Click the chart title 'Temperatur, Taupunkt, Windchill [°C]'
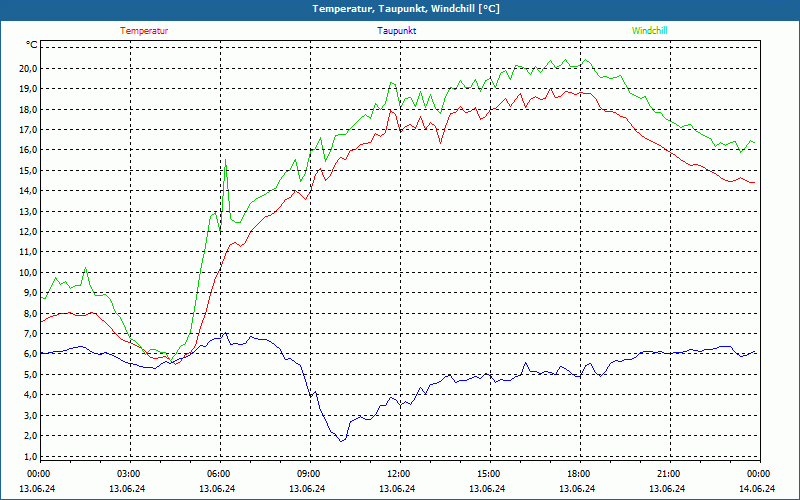 pyautogui.click(x=406, y=9)
